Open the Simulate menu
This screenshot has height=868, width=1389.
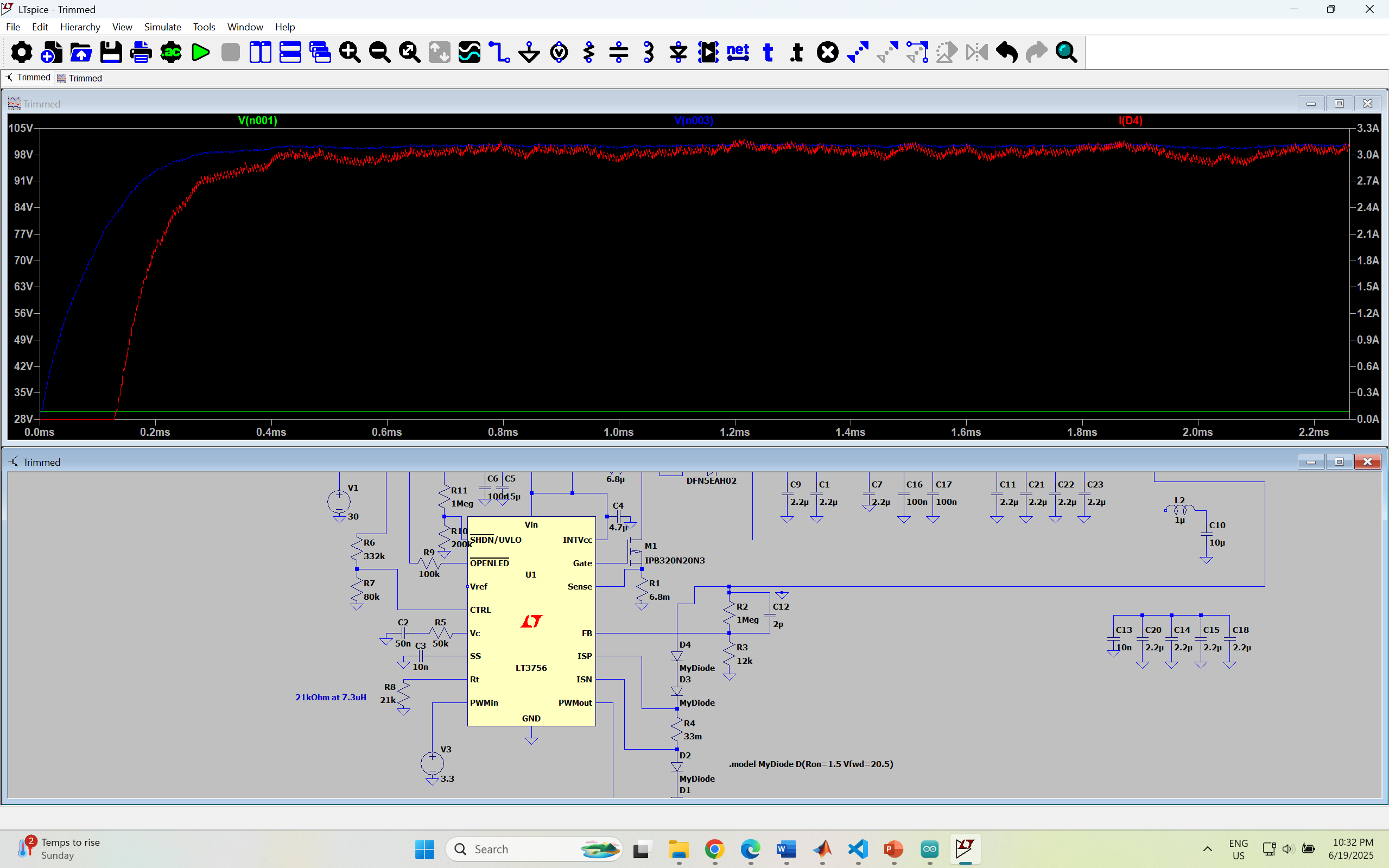(x=162, y=27)
